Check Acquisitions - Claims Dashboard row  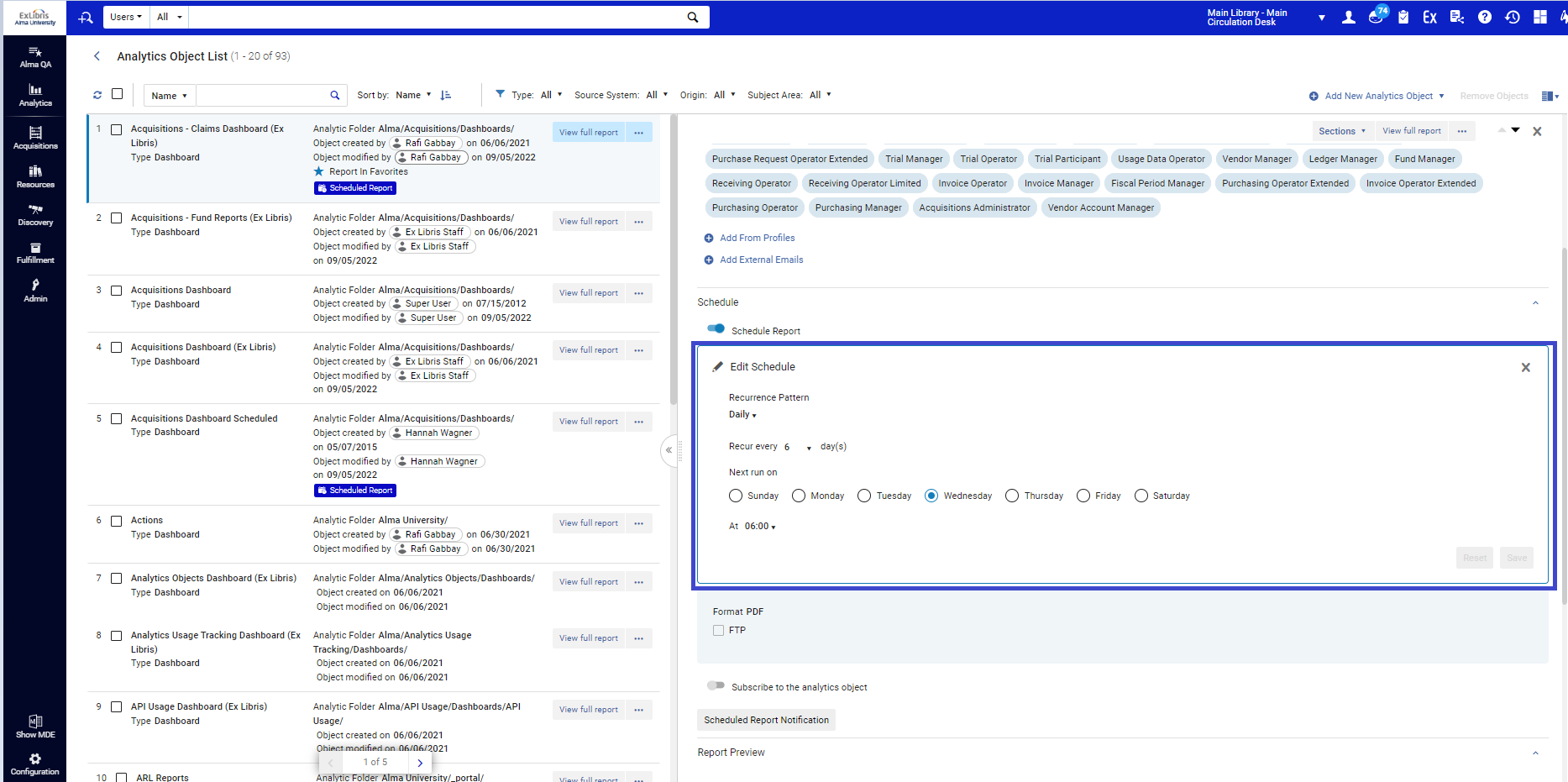[117, 129]
